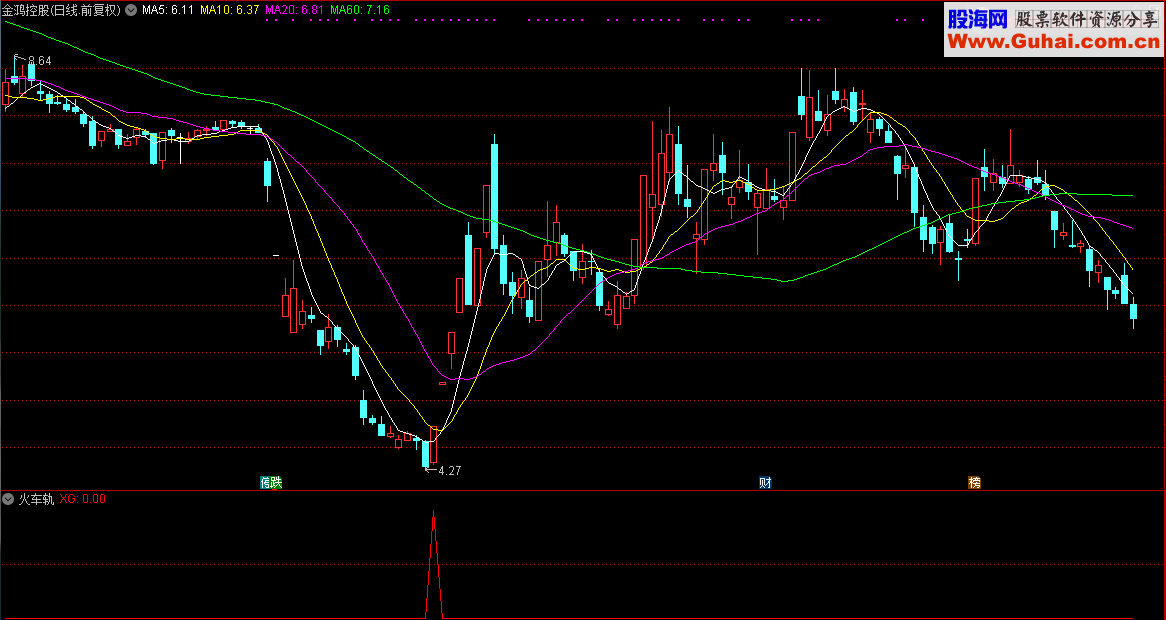Viewport: 1166px width, 620px height.
Task: Click the 8.64 high price label
Action: point(39,60)
